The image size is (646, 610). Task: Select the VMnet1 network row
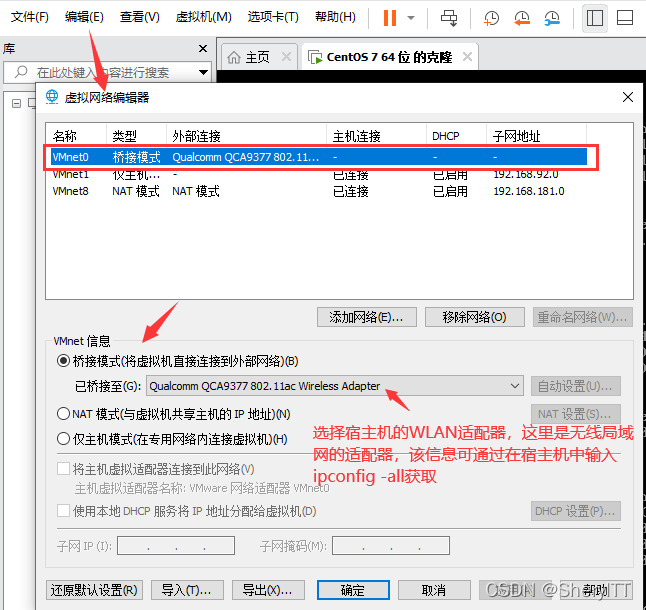(x=319, y=174)
